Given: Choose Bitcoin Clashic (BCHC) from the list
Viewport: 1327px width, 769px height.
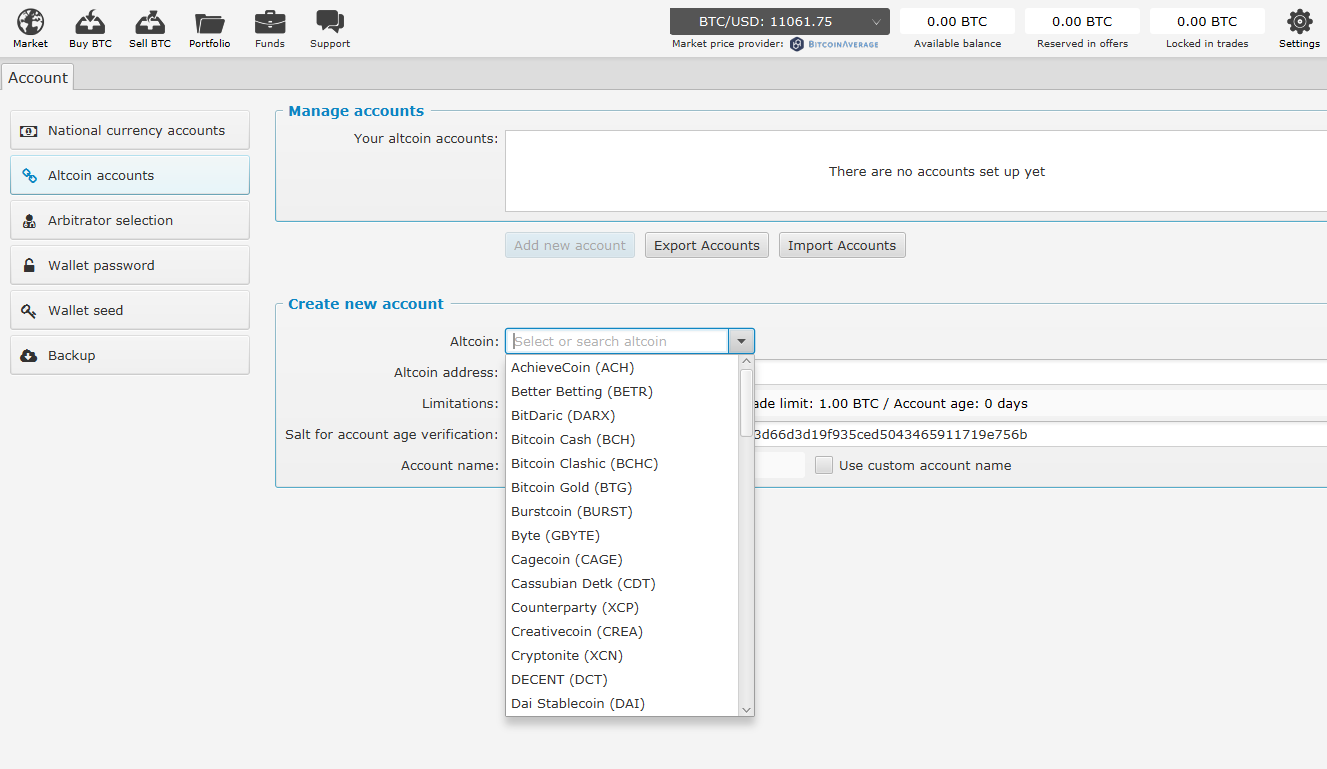Looking at the screenshot, I should point(622,464).
